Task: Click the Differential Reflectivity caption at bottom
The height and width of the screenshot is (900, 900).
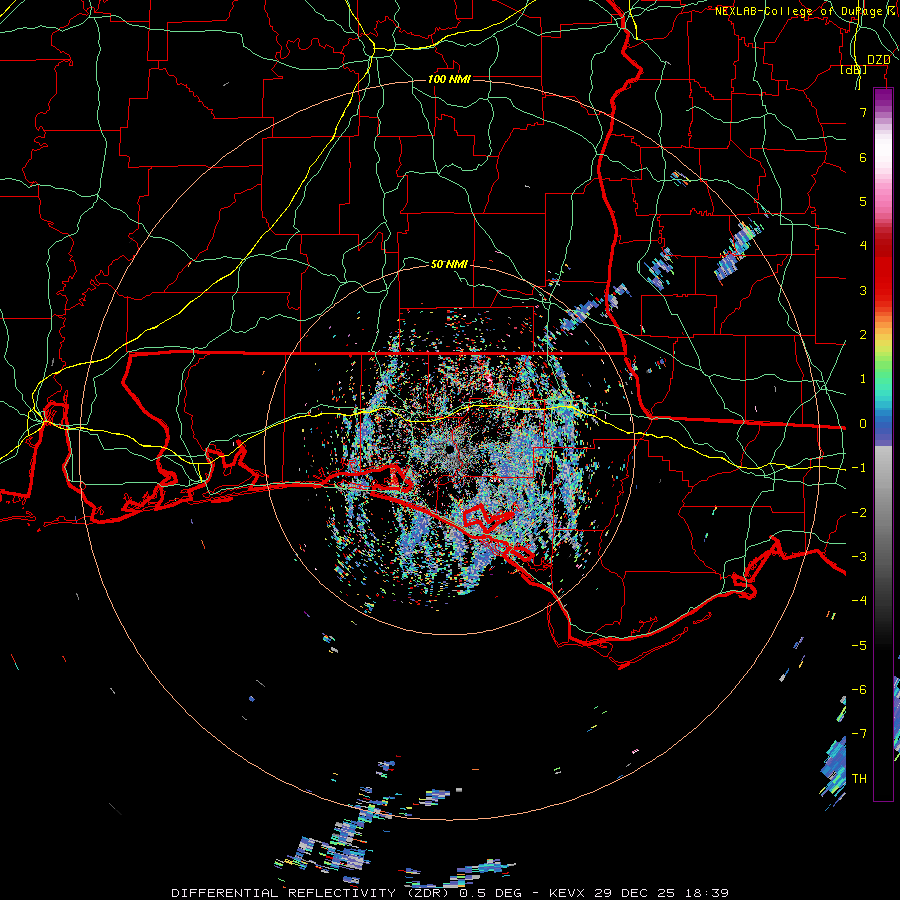Action: pyautogui.click(x=449, y=893)
